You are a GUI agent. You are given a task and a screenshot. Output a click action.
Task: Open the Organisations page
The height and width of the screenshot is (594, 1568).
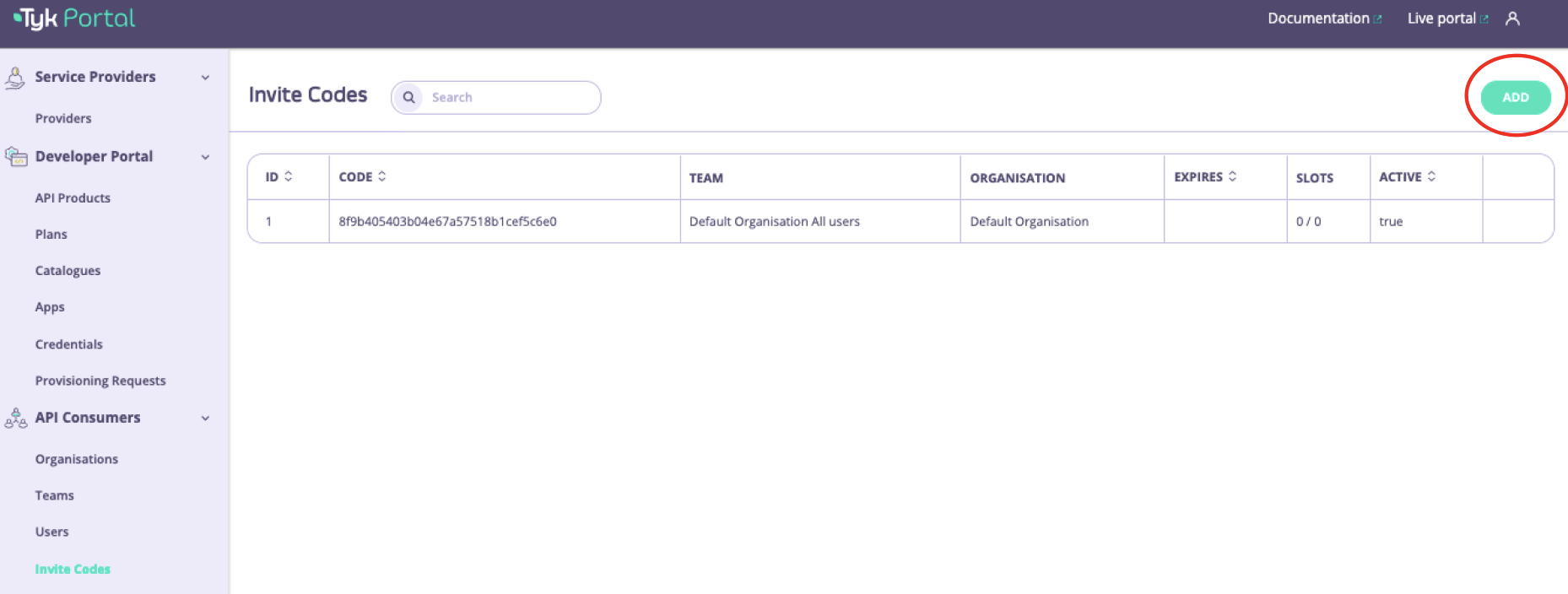77,459
